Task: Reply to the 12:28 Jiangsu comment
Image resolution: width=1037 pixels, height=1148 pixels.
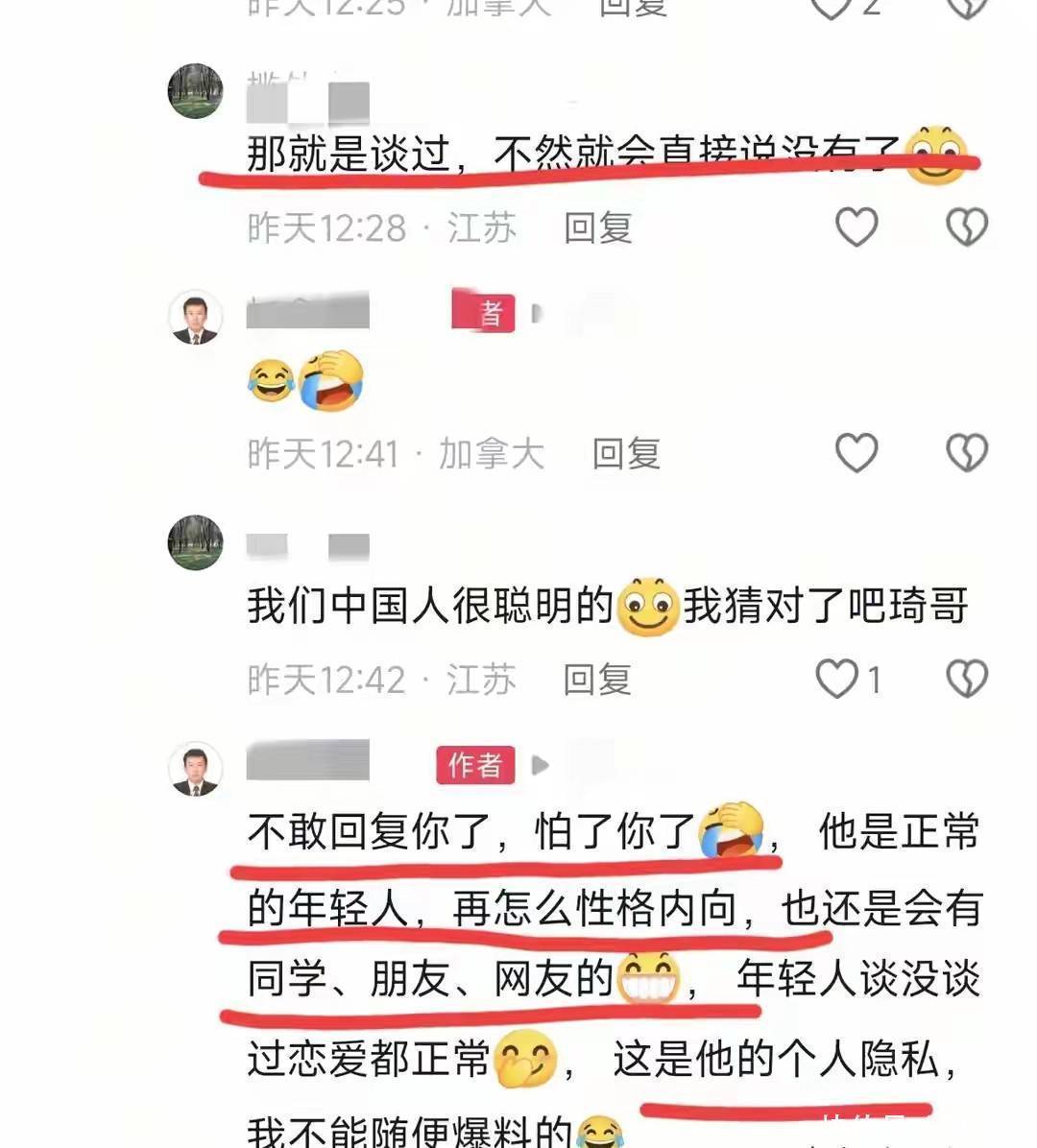Action: tap(597, 227)
